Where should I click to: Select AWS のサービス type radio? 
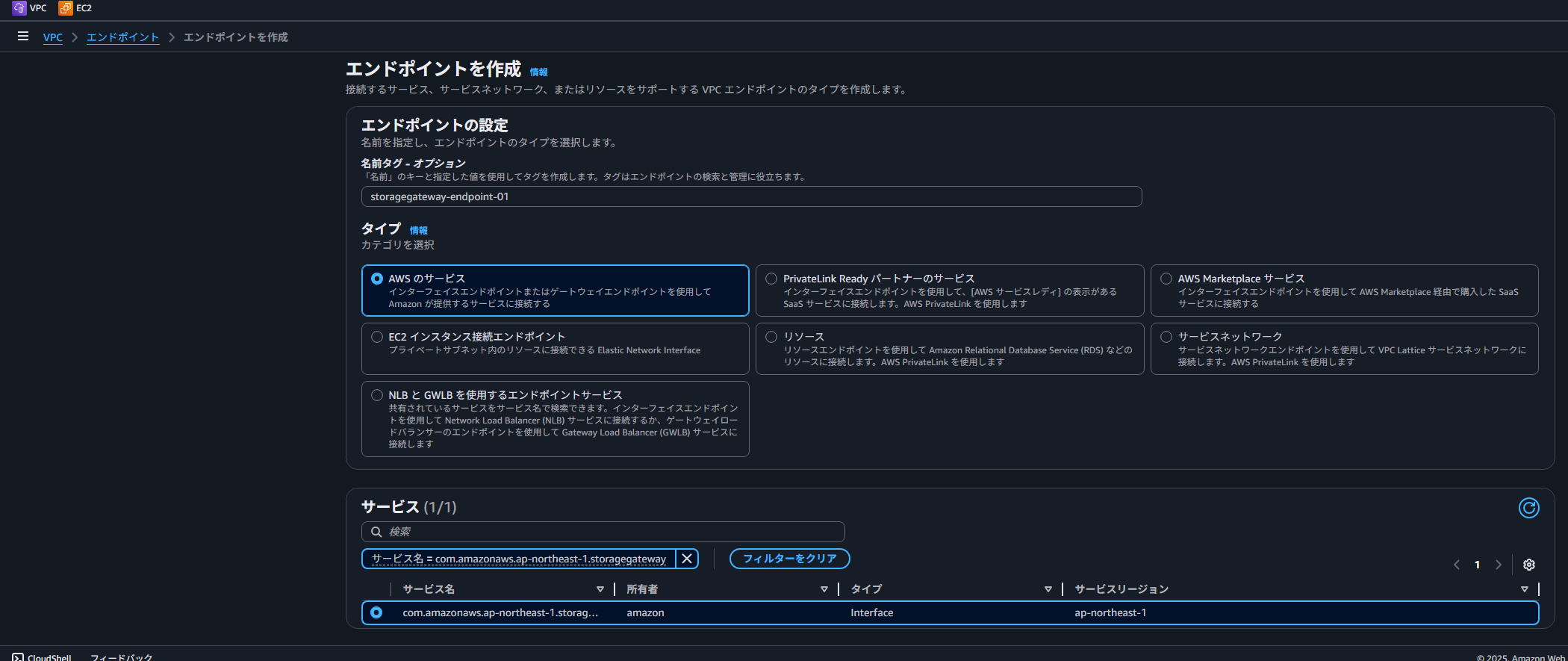coord(377,279)
